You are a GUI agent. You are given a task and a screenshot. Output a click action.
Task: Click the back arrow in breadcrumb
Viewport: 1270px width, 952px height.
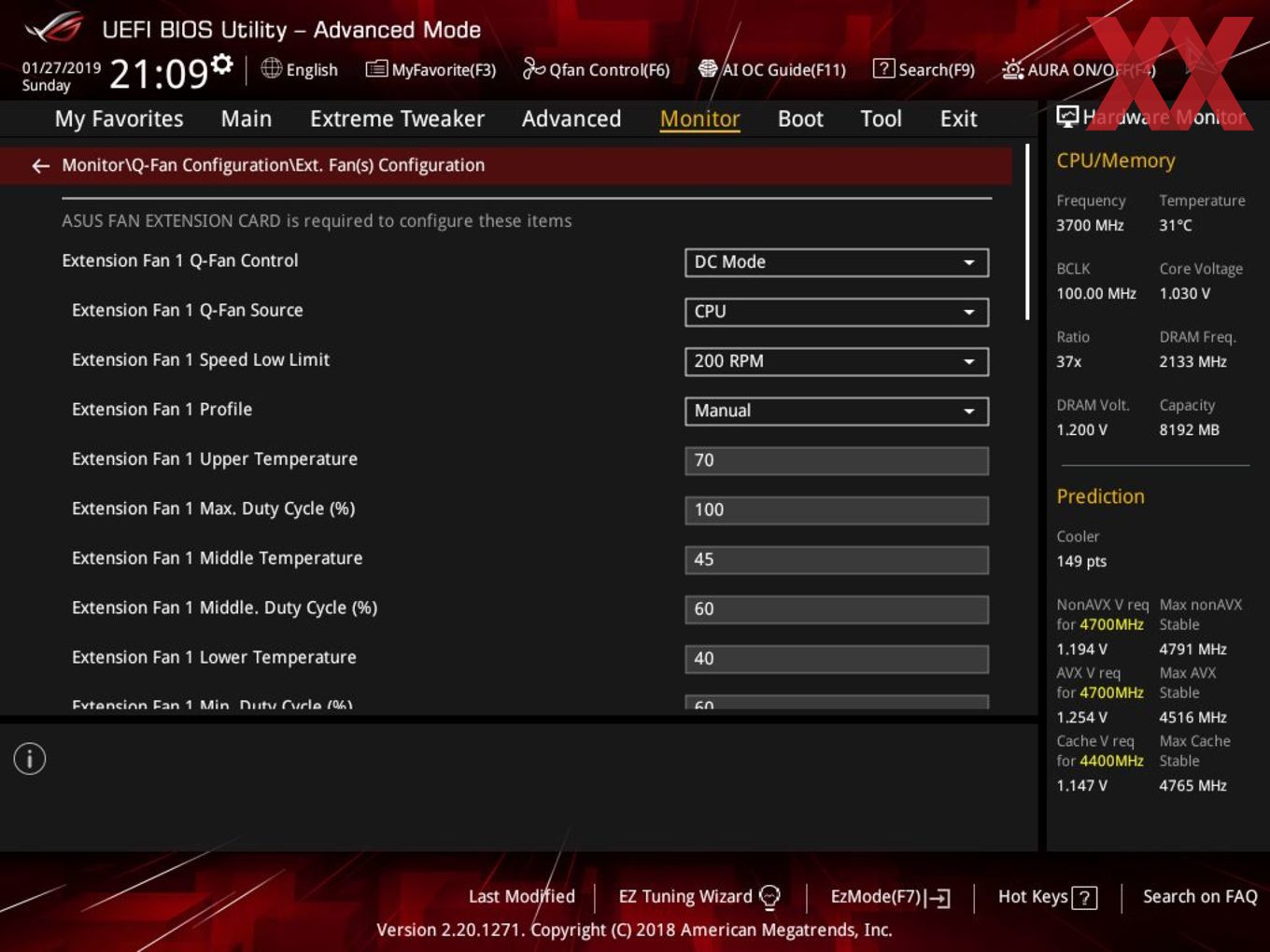[40, 166]
